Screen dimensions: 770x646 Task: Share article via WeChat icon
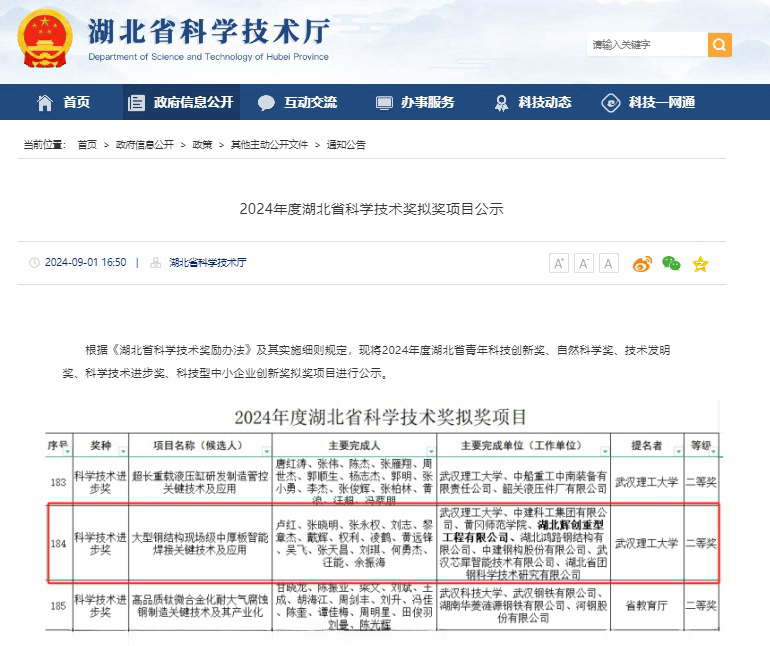point(671,264)
